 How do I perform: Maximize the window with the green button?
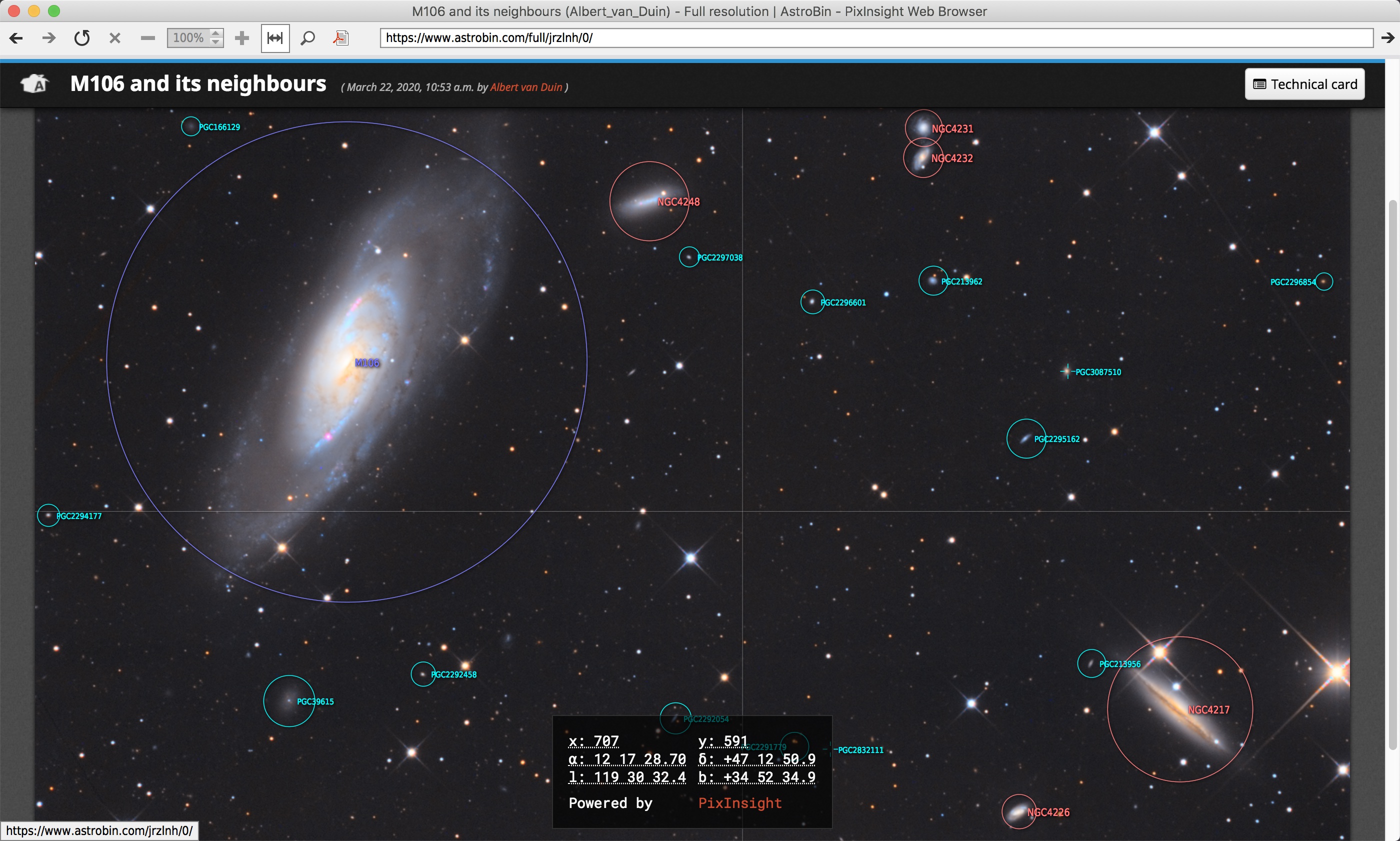[54, 11]
